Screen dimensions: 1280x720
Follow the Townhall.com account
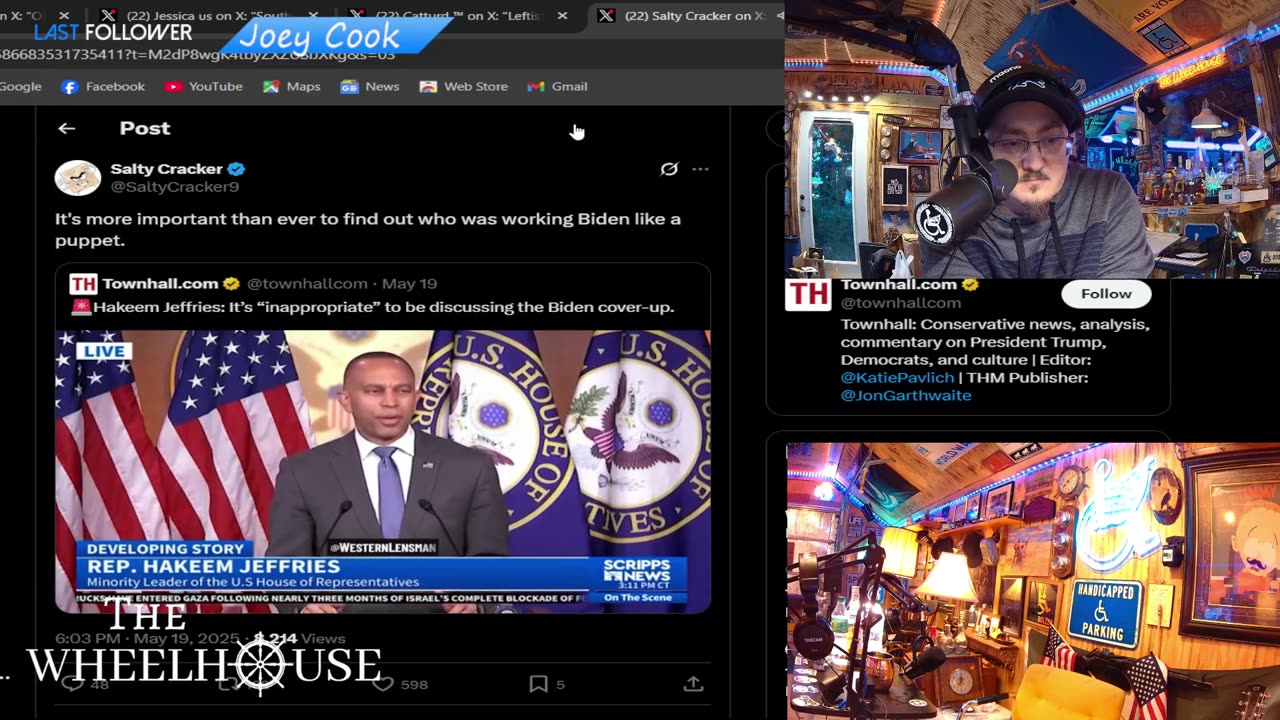pos(1106,293)
